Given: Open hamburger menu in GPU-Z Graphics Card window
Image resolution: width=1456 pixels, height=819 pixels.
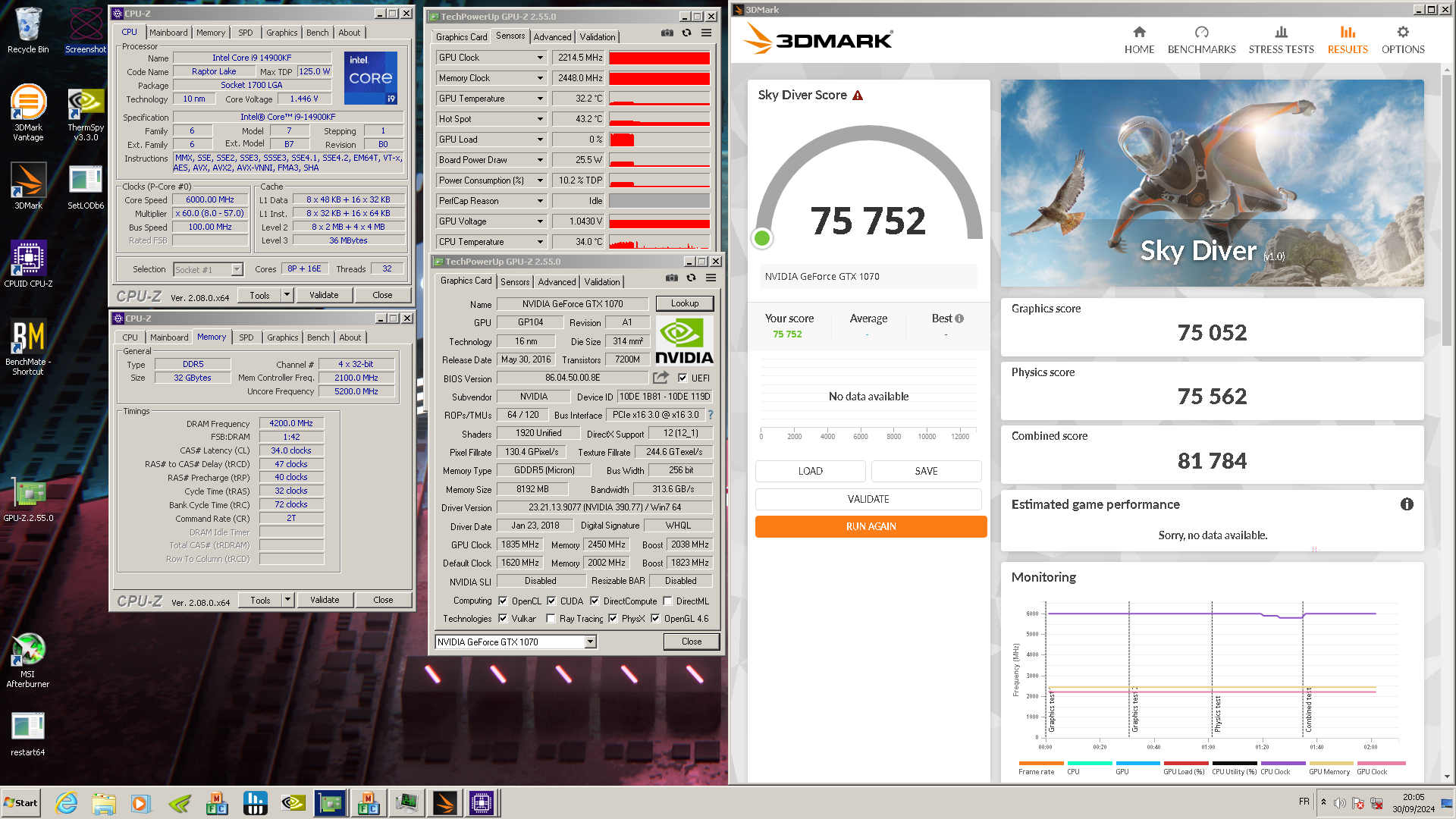Looking at the screenshot, I should pos(711,278).
